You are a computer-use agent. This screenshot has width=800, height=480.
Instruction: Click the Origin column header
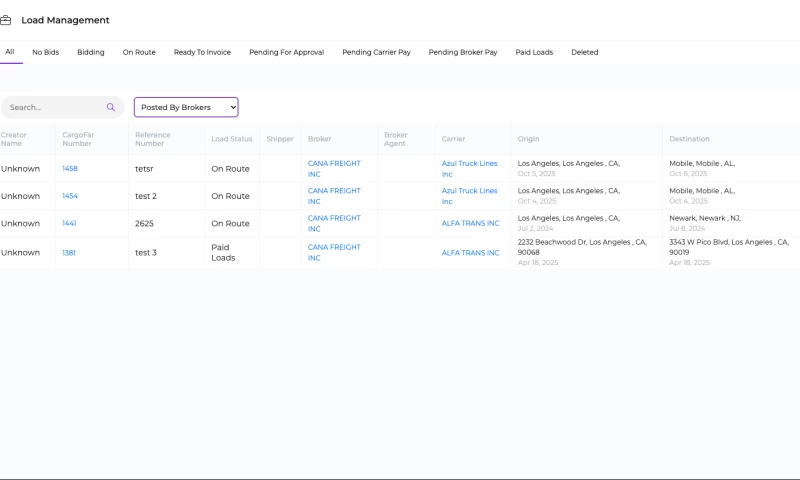coord(528,139)
